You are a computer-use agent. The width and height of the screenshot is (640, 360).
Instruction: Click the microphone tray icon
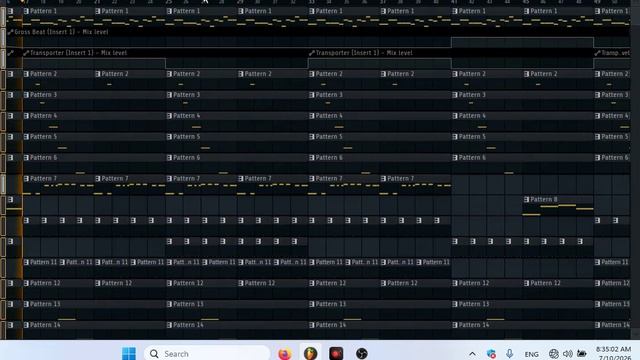tap(509, 354)
